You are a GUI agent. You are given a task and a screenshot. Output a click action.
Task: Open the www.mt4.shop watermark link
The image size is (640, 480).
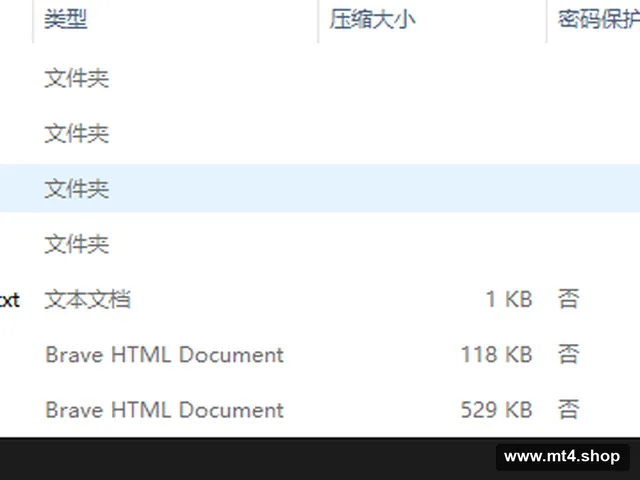coord(562,456)
